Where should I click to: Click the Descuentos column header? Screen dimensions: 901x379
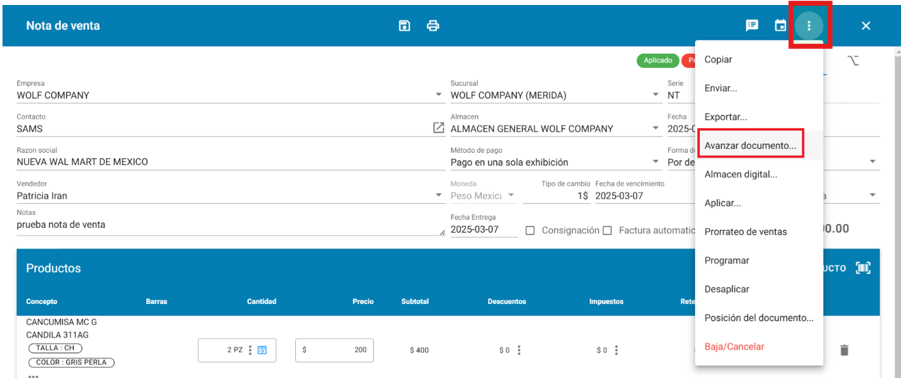tap(507, 301)
